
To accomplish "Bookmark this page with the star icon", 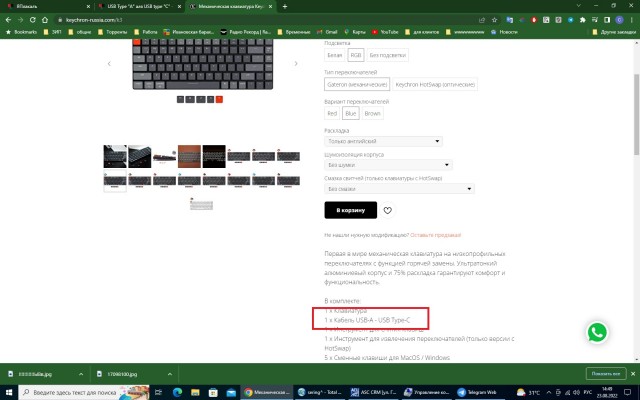I will click(494, 20).
